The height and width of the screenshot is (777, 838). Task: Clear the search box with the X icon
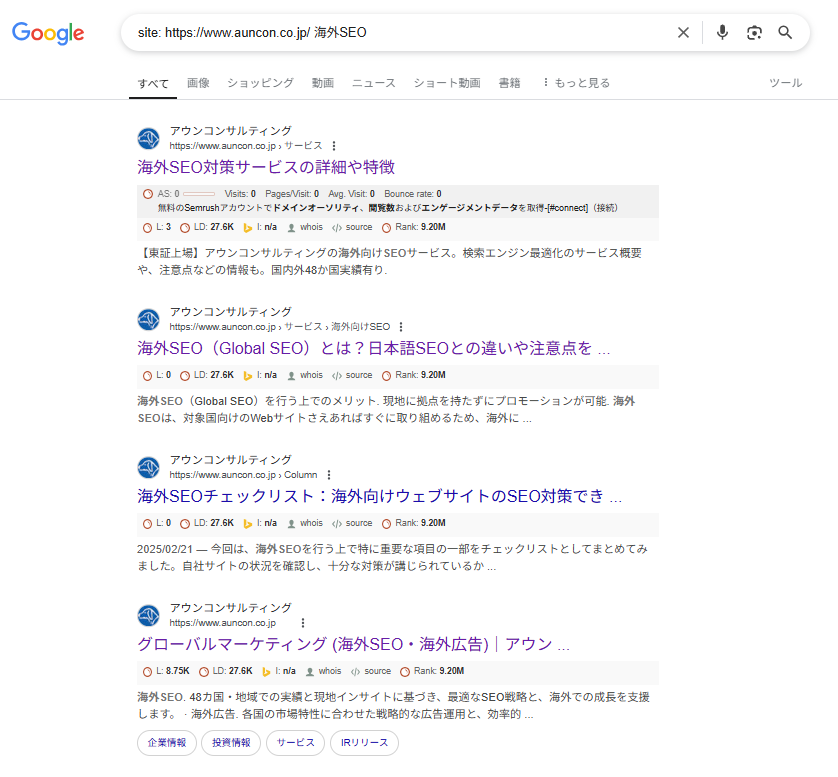click(683, 33)
